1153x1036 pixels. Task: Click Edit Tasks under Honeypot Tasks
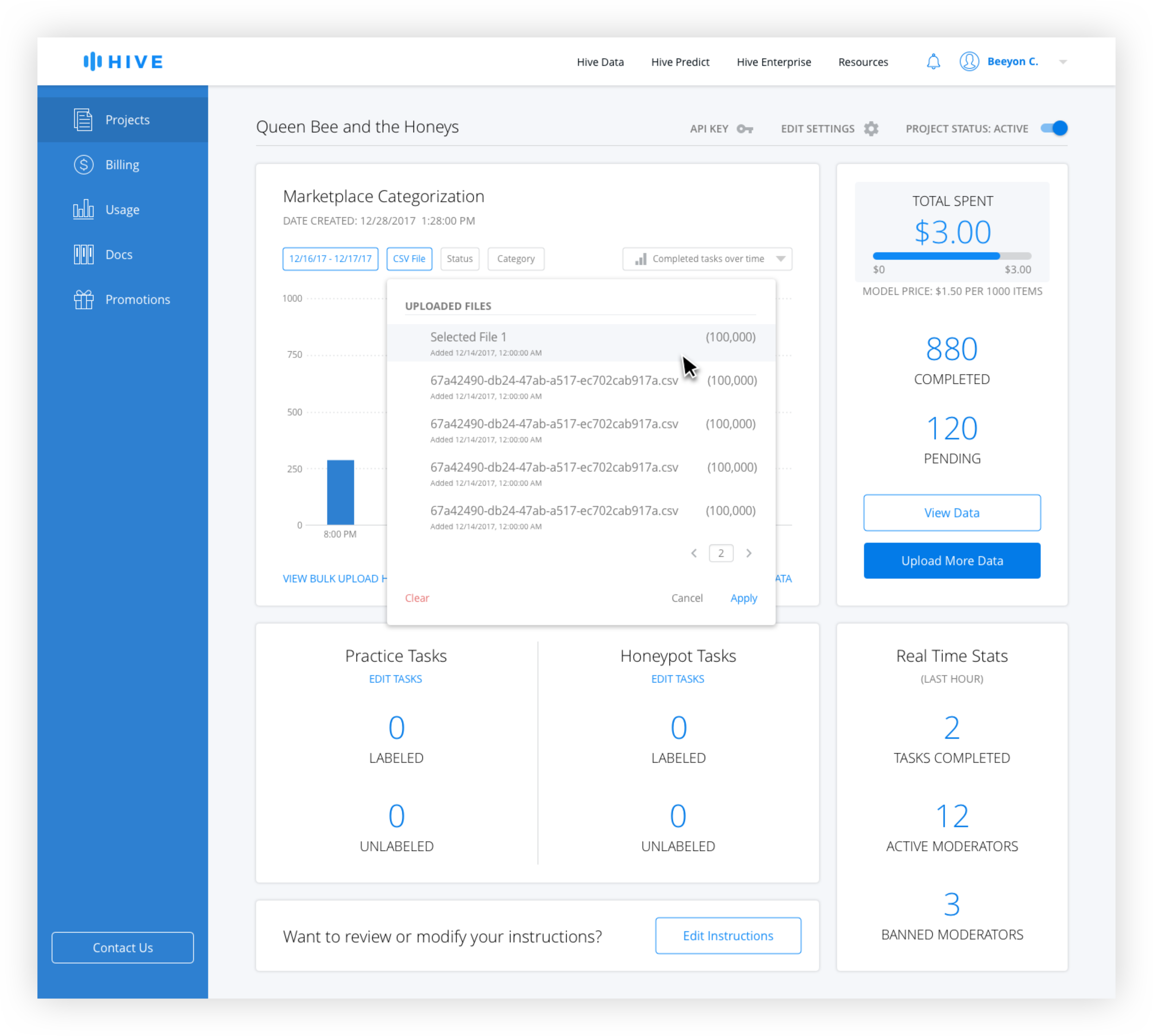[678, 679]
